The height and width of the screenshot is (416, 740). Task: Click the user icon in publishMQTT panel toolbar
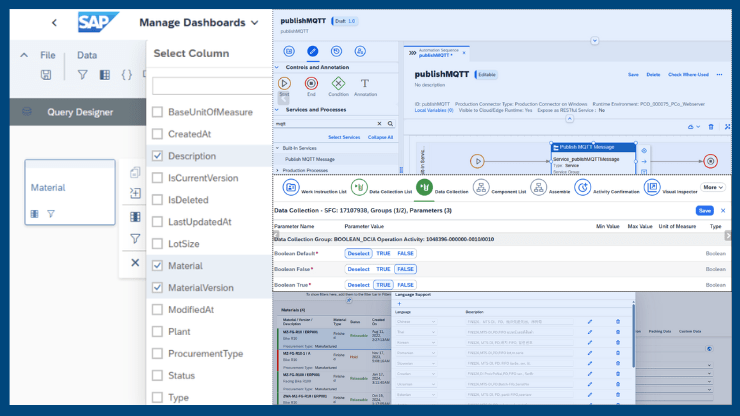pyautogui.click(x=360, y=51)
